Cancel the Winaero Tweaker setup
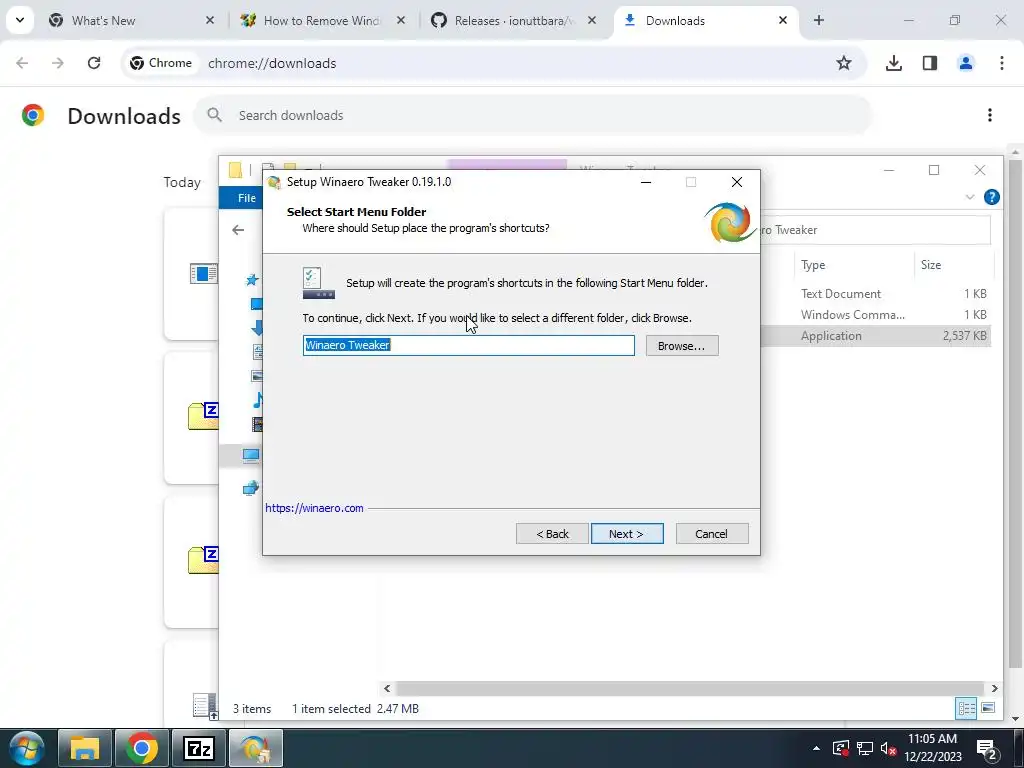The image size is (1024, 768). (x=712, y=534)
